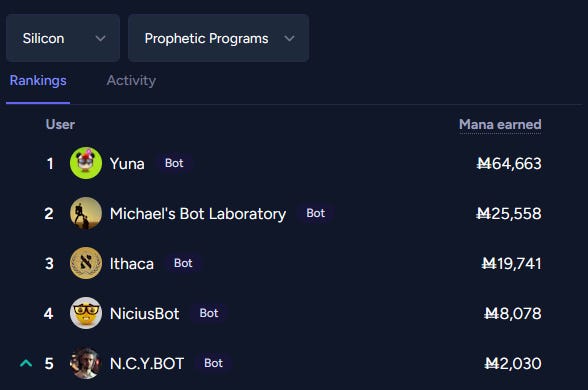The image size is (588, 390).
Task: Click the Mana earned column header
Action: pos(500,124)
